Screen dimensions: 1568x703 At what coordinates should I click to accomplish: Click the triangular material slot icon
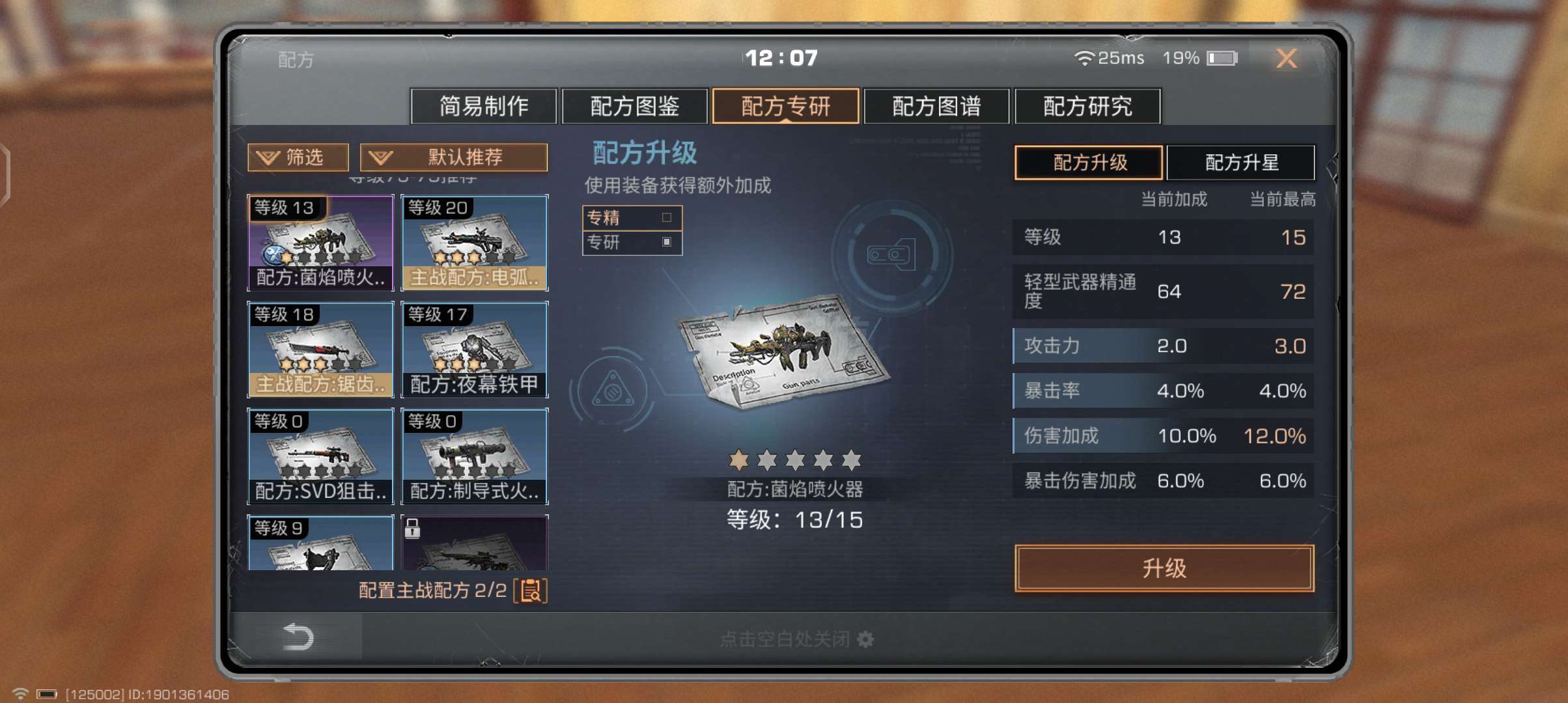pos(612,389)
